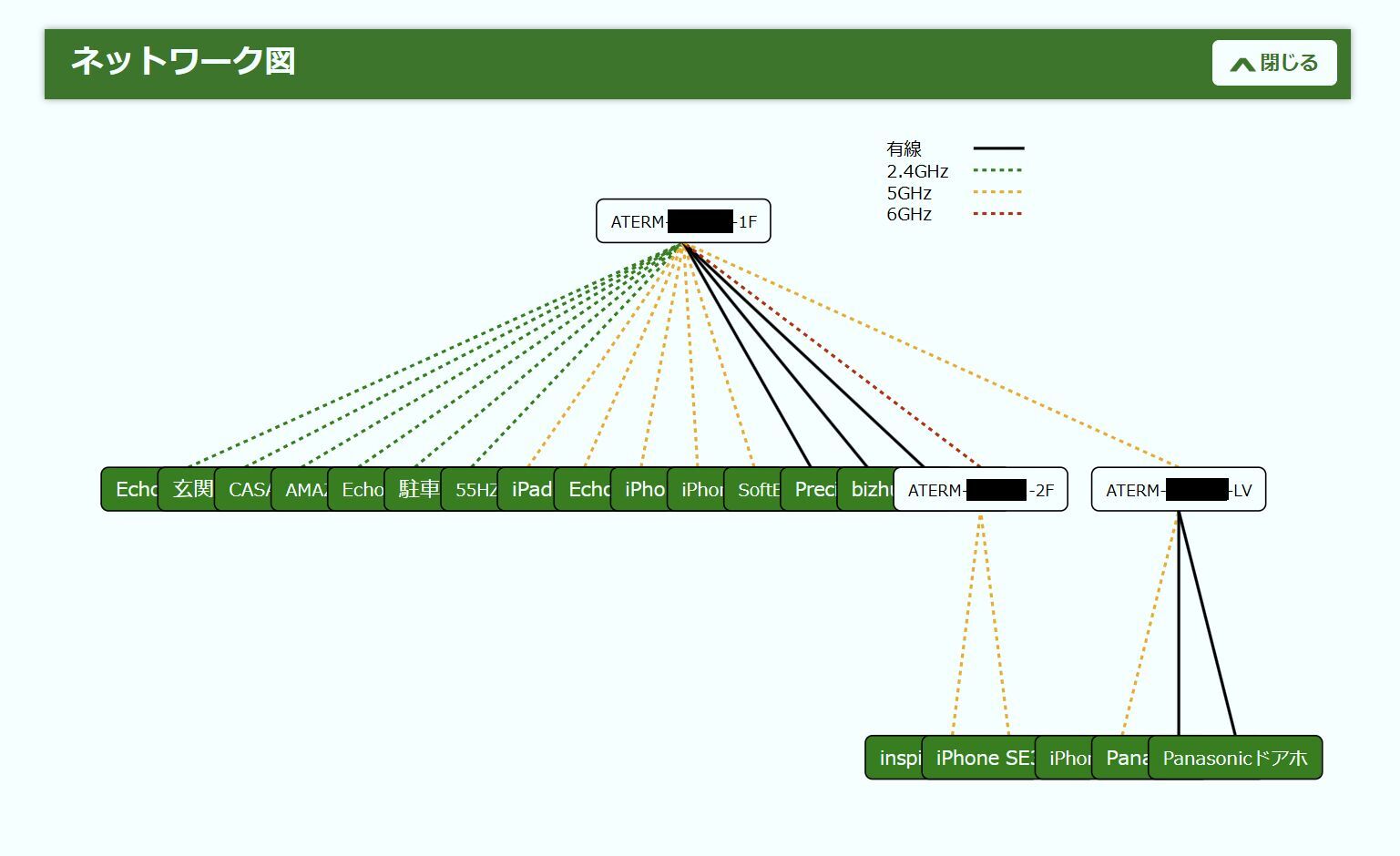Image resolution: width=1400 pixels, height=856 pixels.
Task: Click the 6GHz legend entry
Action: pyautogui.click(x=909, y=214)
